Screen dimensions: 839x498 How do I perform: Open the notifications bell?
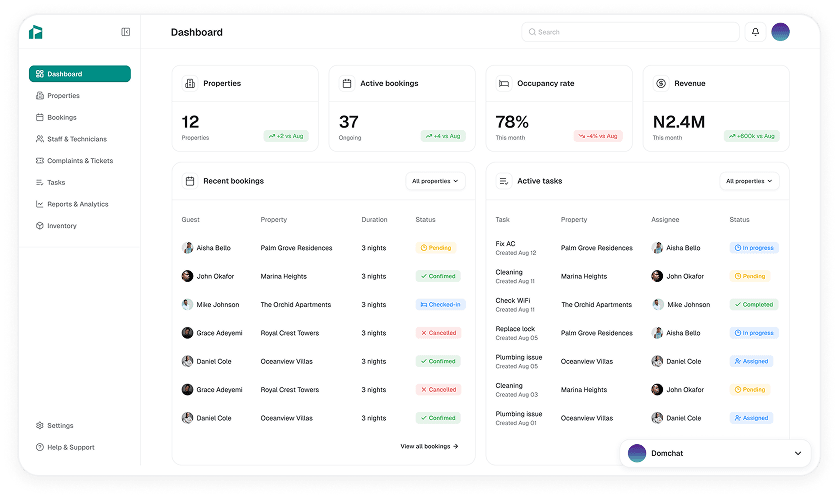click(x=755, y=32)
